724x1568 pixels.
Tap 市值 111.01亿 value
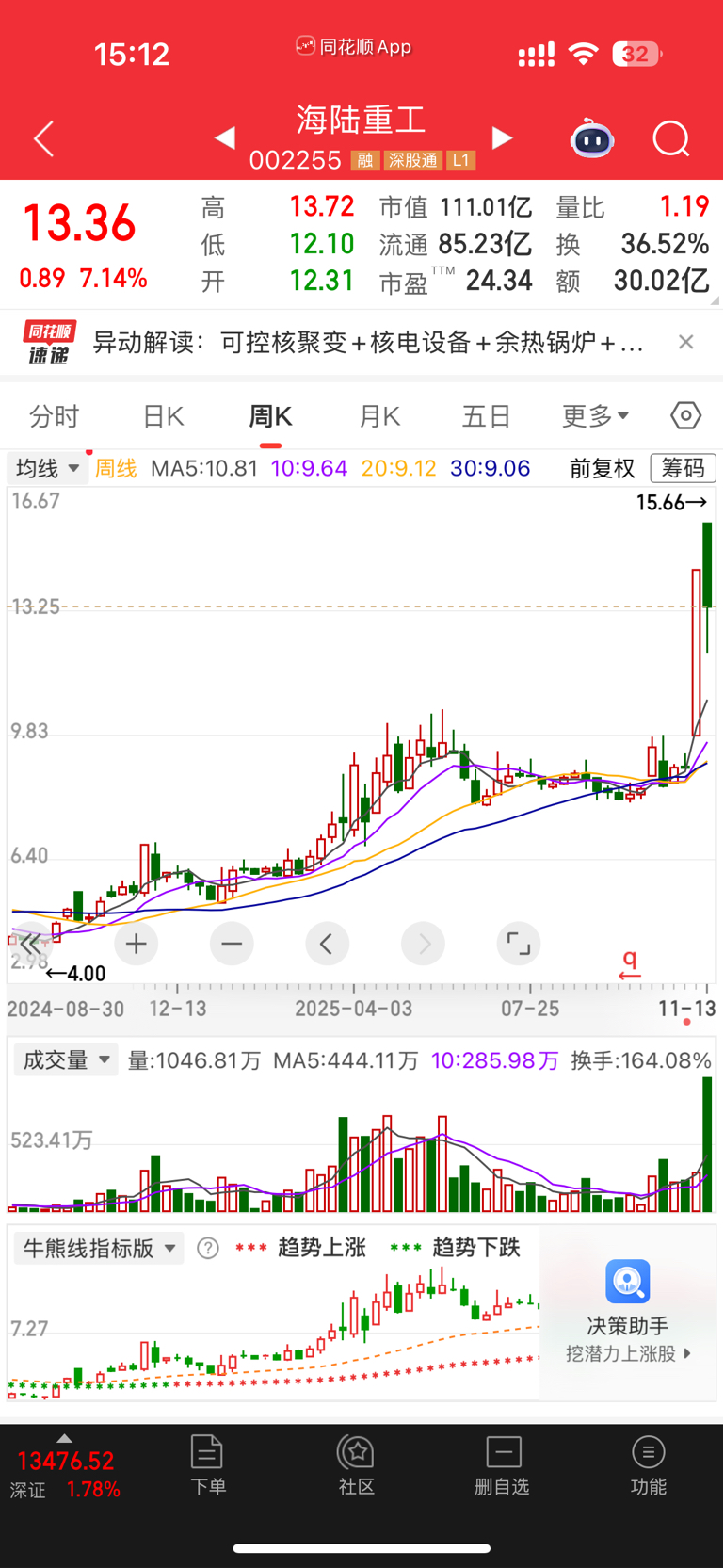(486, 207)
